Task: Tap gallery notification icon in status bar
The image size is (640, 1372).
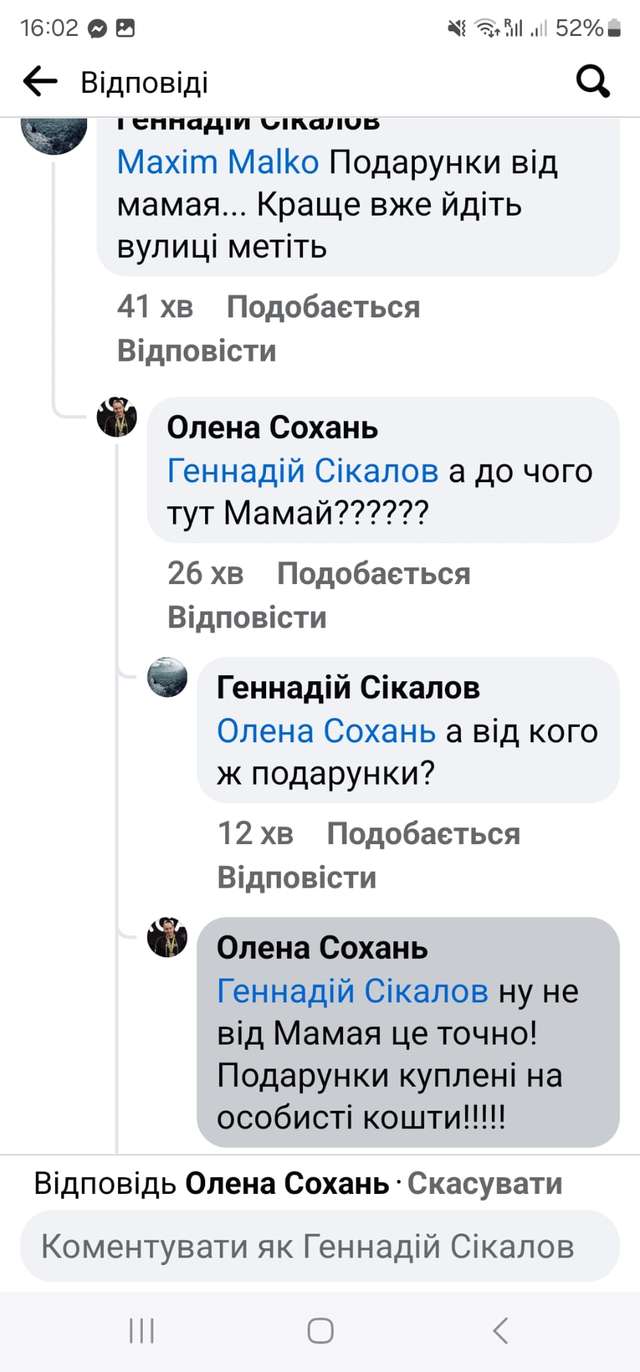Action: click(x=126, y=29)
